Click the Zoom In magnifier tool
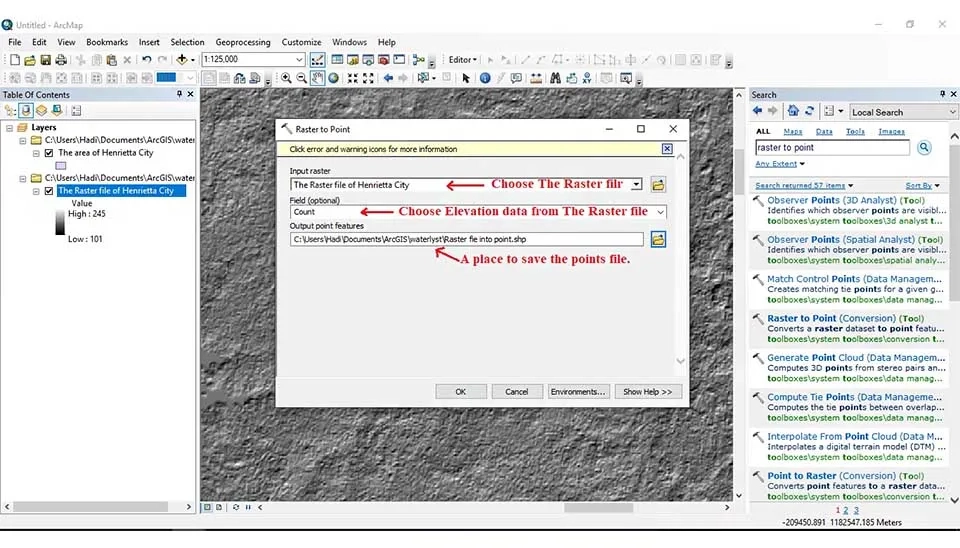This screenshot has width=960, height=548. point(286,78)
